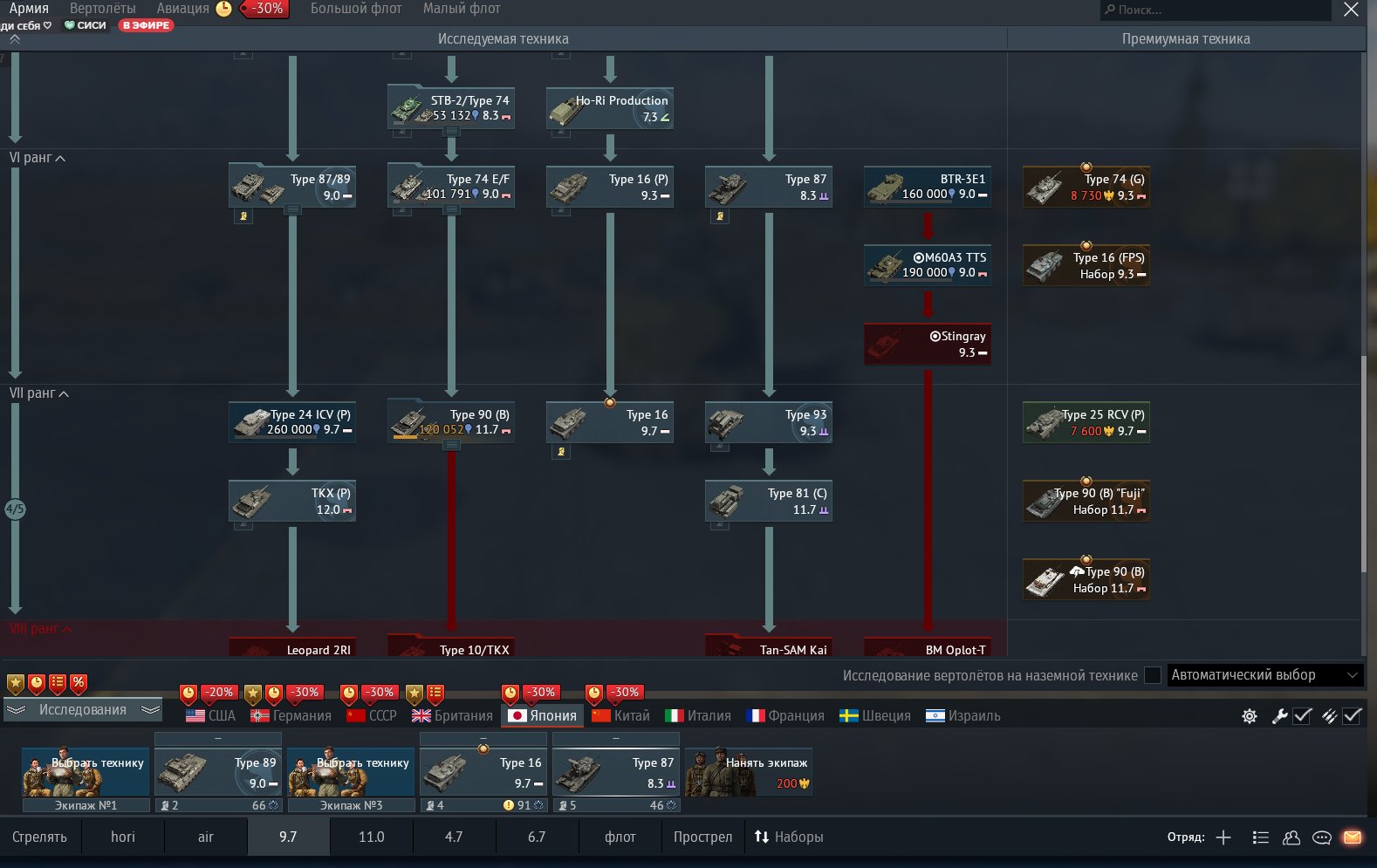The width and height of the screenshot is (1377, 868).
Task: Select the Type 89 crew slot card
Action: click(x=218, y=772)
